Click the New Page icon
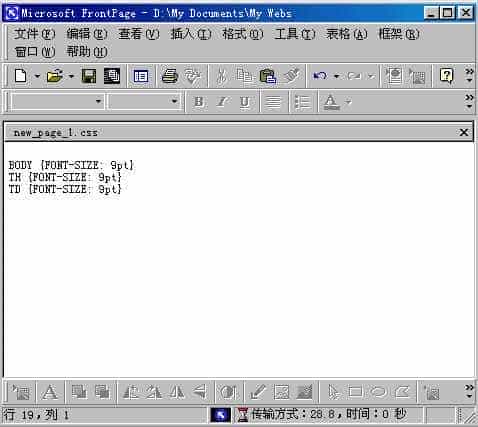The width and height of the screenshot is (478, 427). pyautogui.click(x=21, y=76)
